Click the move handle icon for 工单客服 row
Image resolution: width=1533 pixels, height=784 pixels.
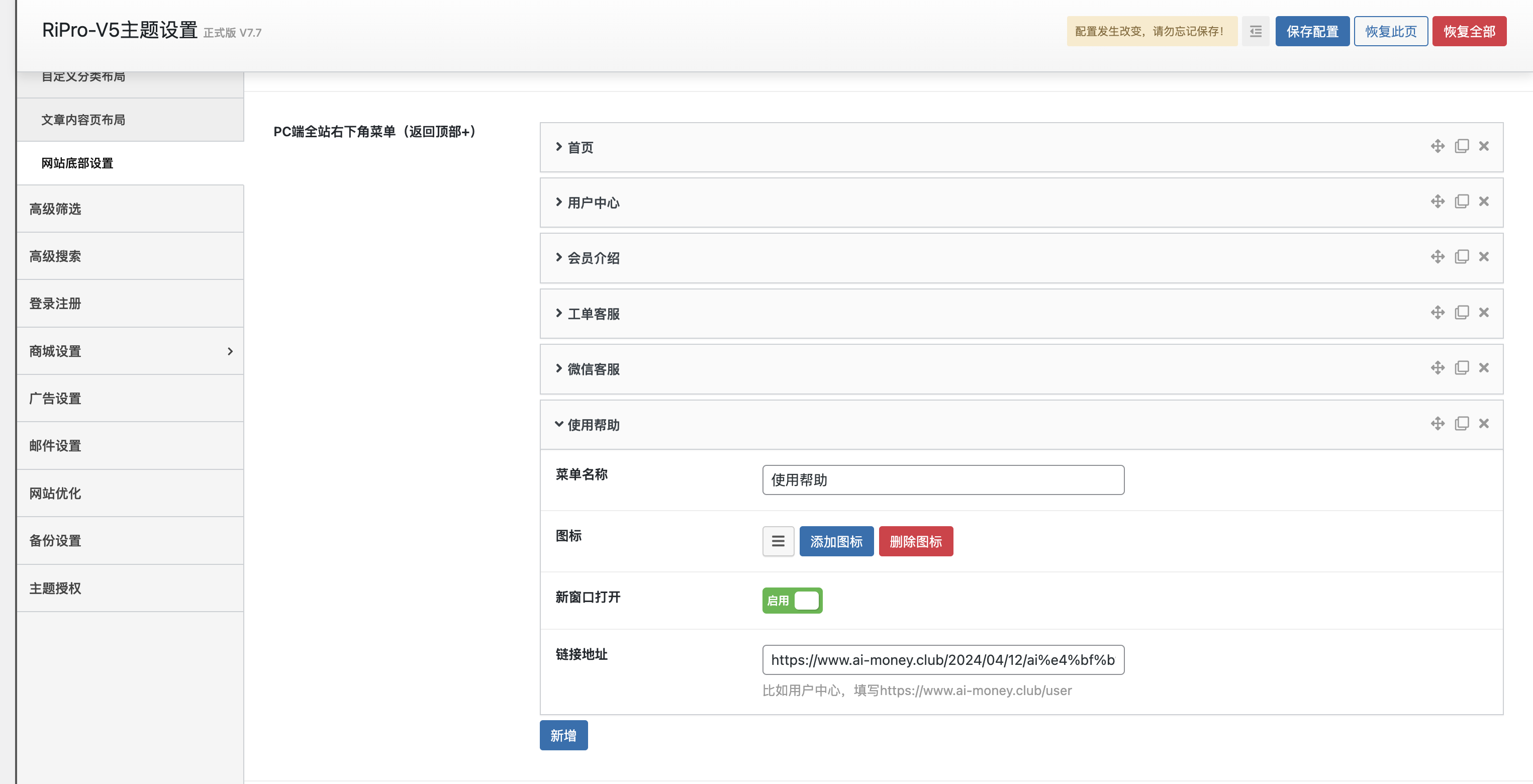(1437, 313)
